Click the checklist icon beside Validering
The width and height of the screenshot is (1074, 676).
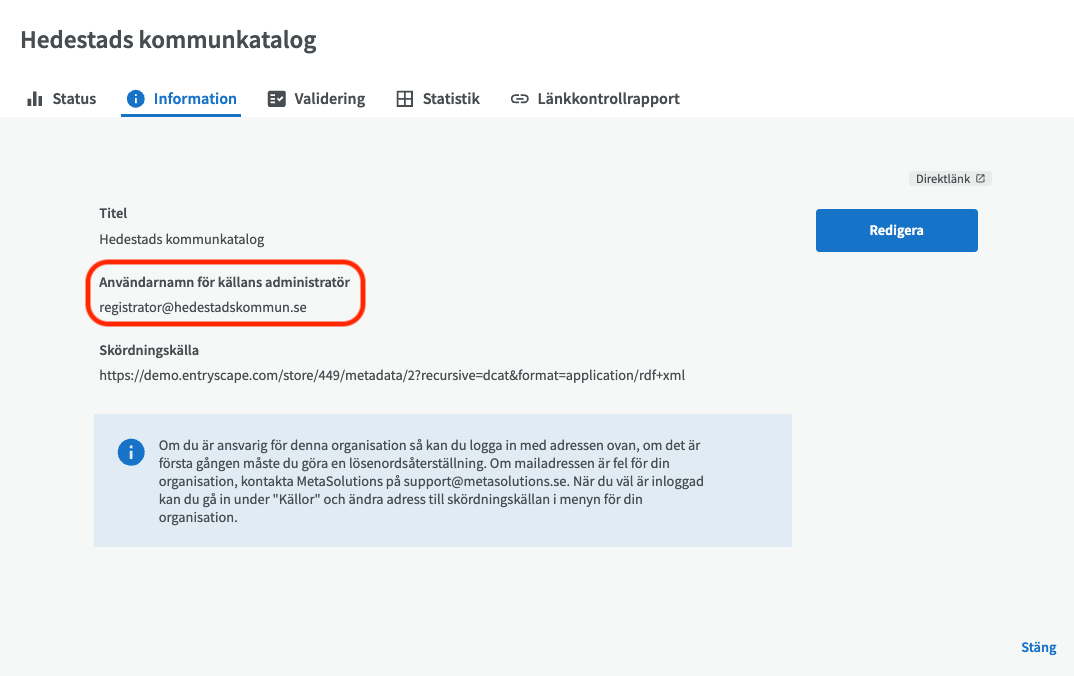276,99
